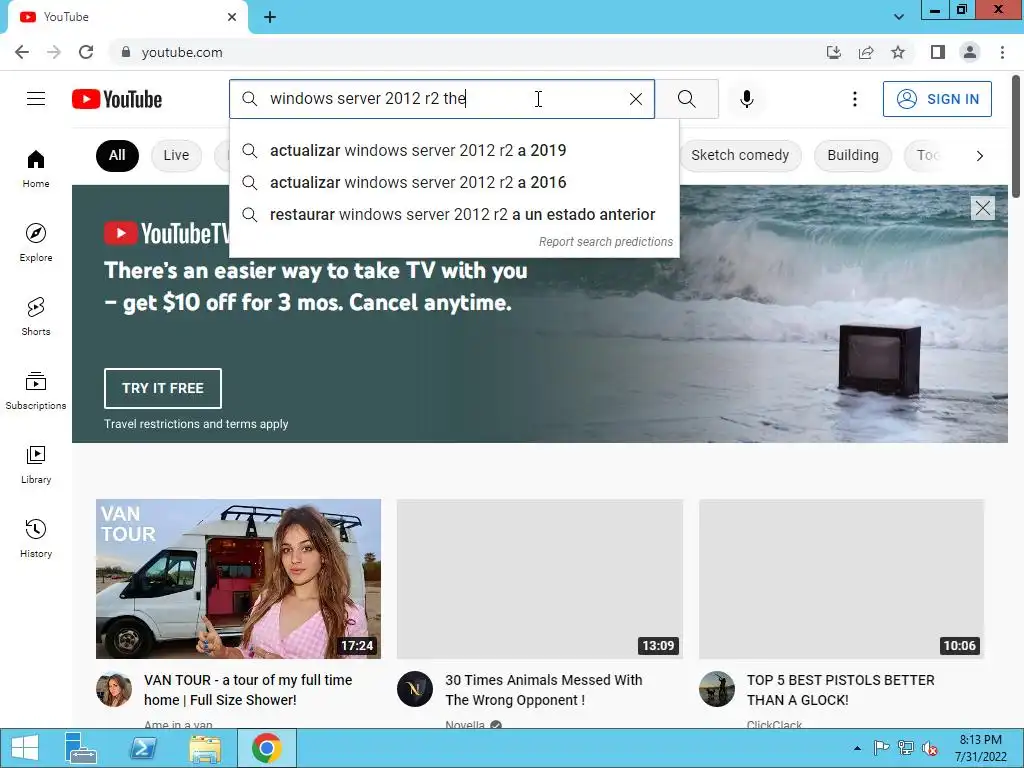Open a new tab with plus button

pos(270,17)
